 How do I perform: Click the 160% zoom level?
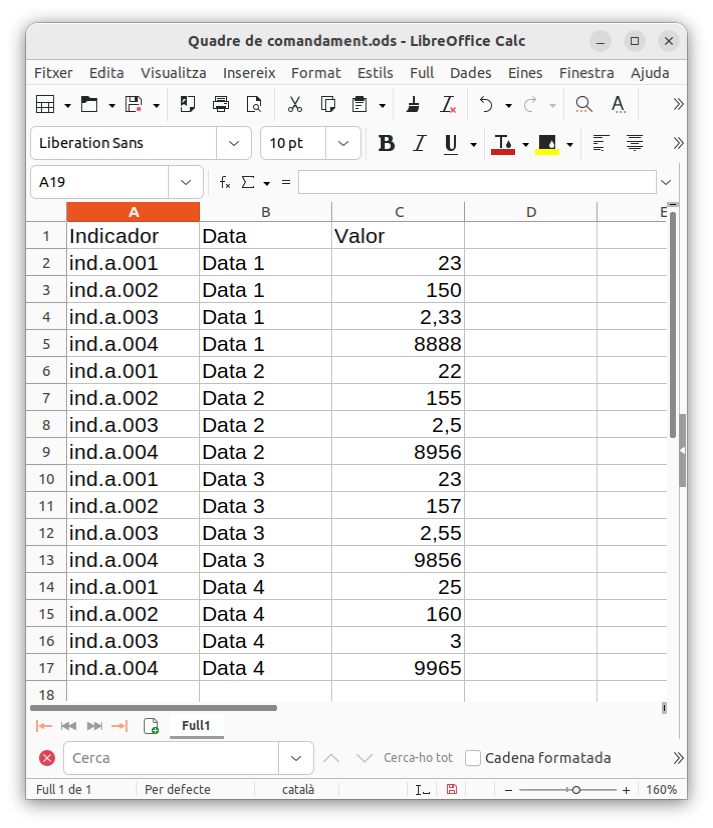click(661, 789)
